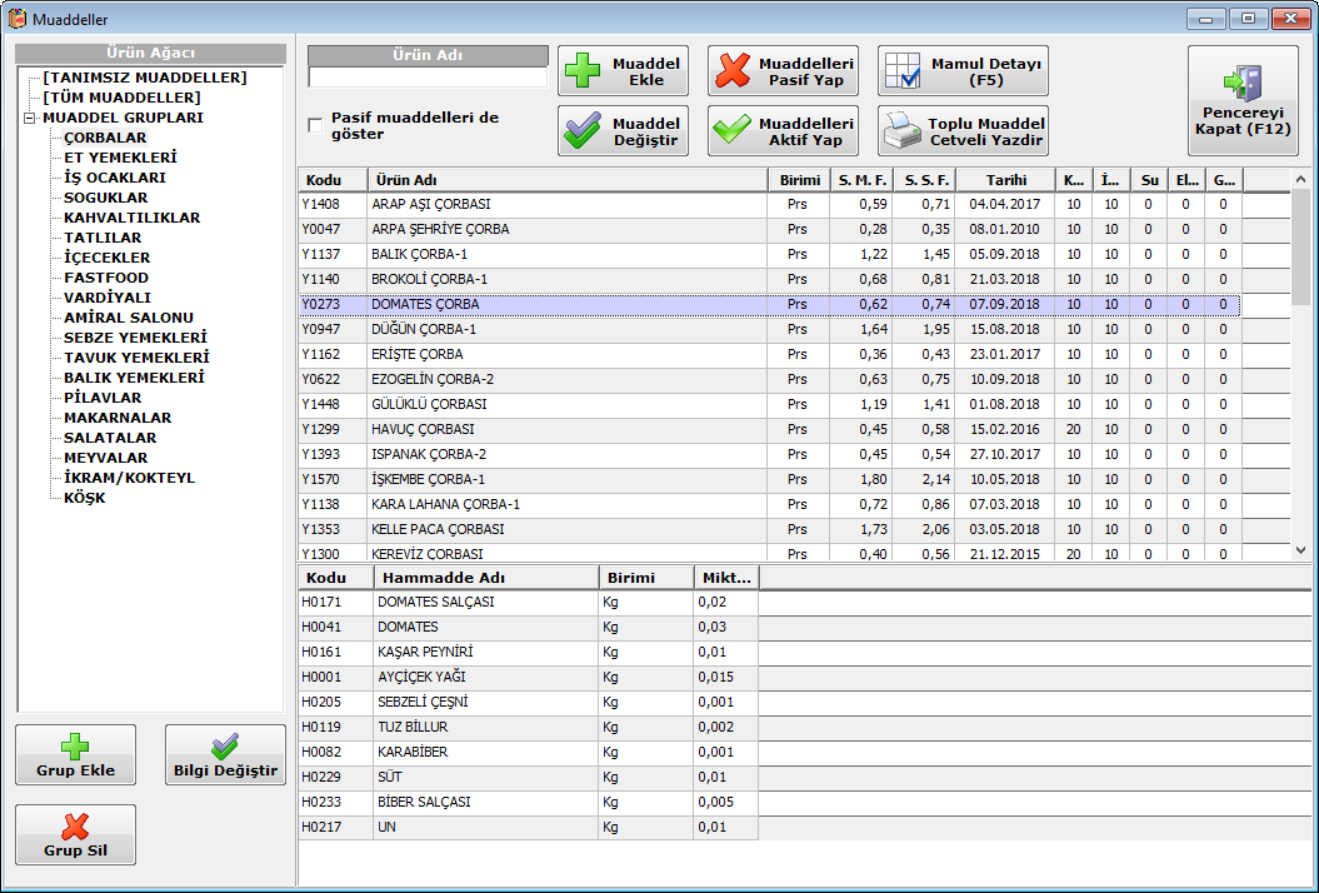Enable 'Pasif muaddelleri de göster' checkbox

[x=316, y=125]
